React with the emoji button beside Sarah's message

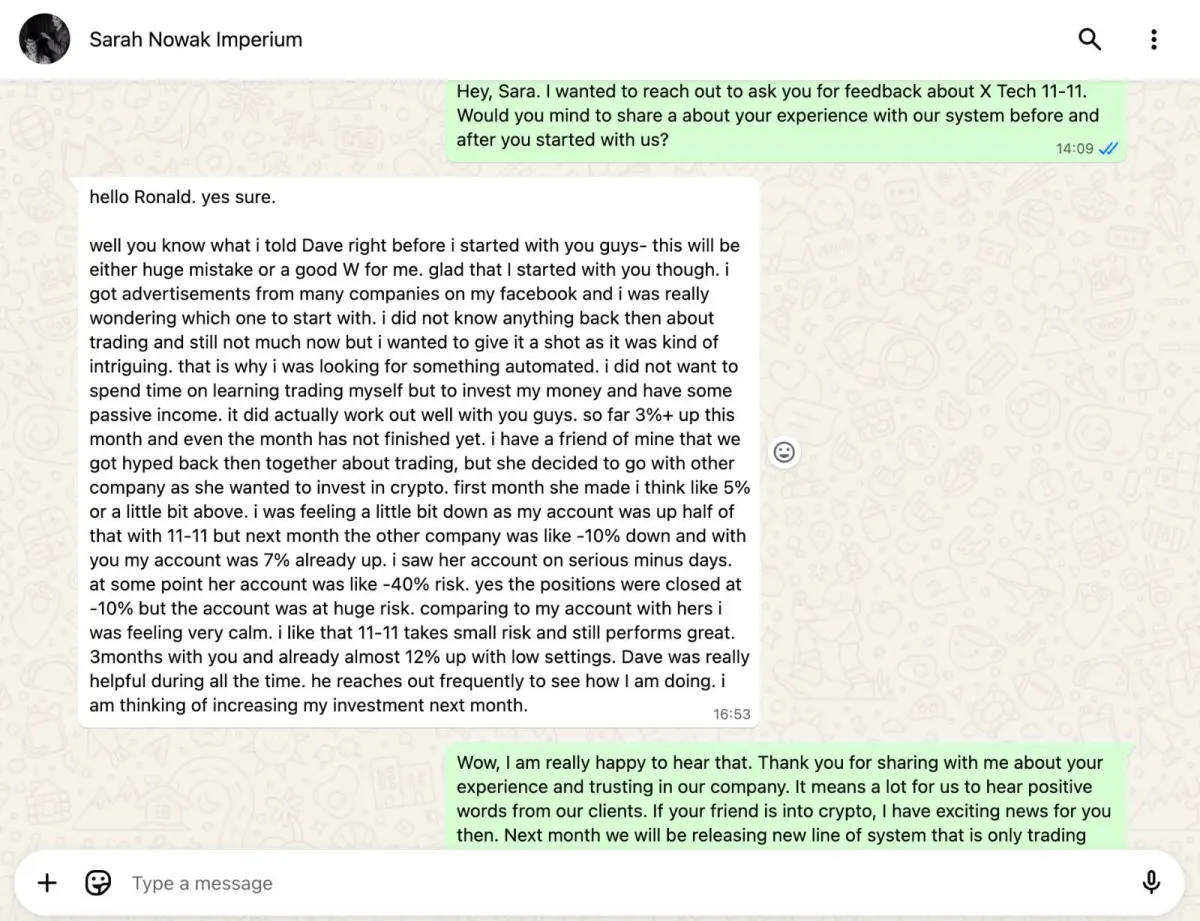click(x=784, y=452)
